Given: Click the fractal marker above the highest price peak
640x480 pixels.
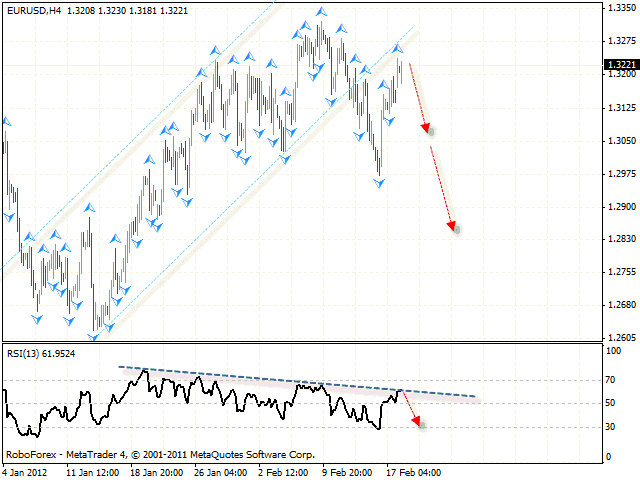Looking at the screenshot, I should [x=320, y=11].
